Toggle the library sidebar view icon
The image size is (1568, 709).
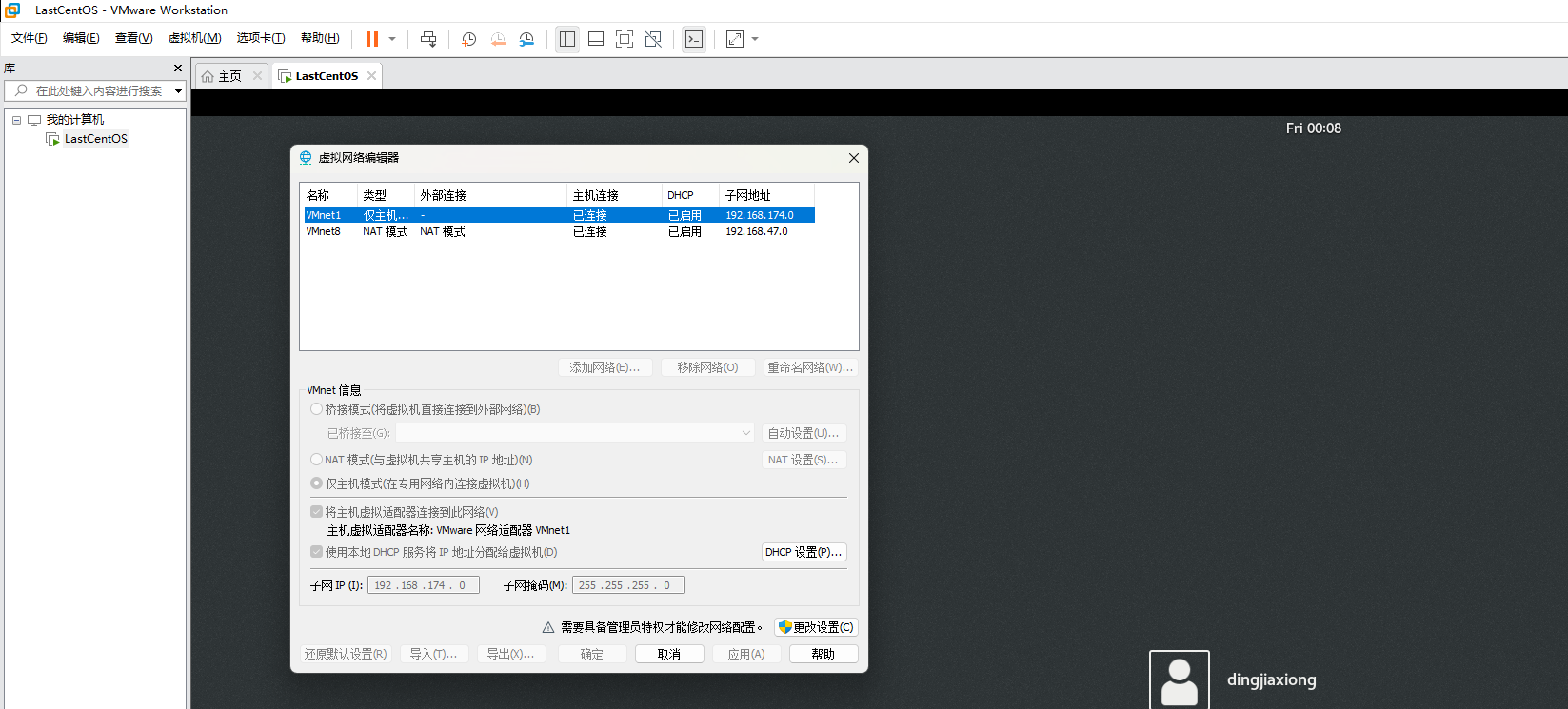coord(567,39)
